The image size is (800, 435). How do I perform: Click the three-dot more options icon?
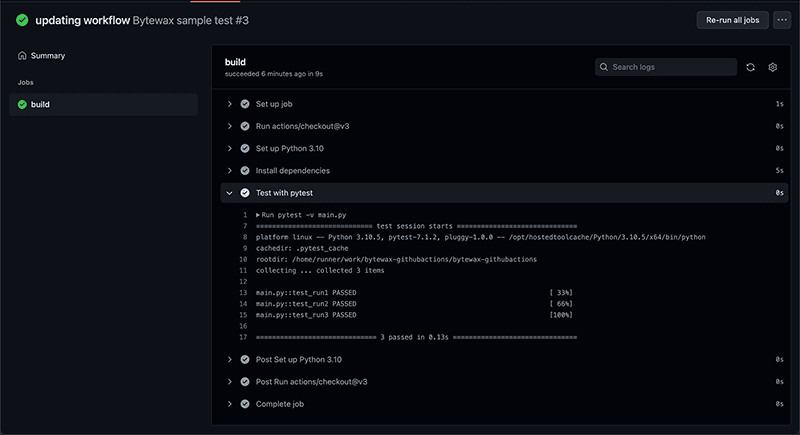tap(781, 20)
